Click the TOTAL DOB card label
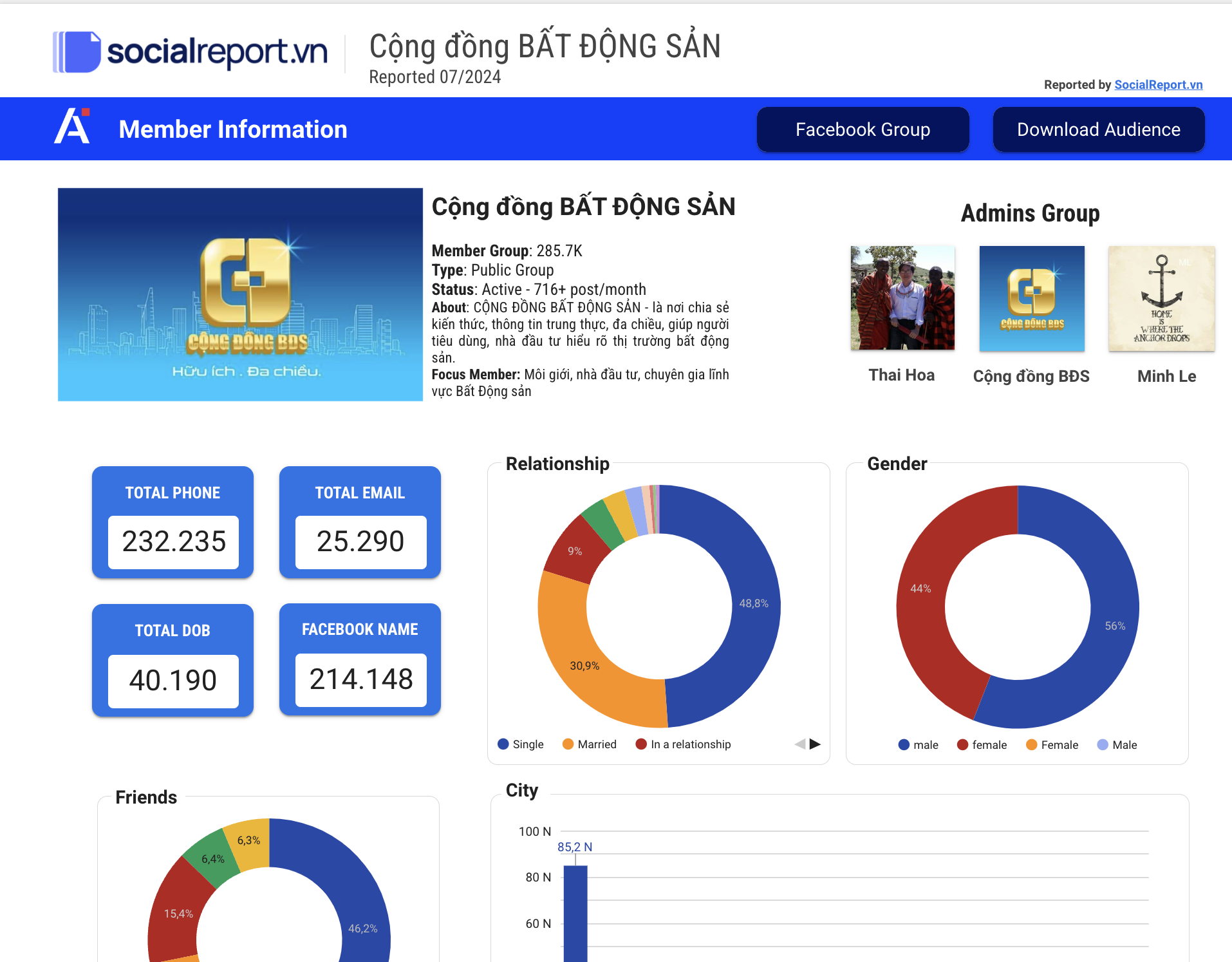The height and width of the screenshot is (962, 1232). coord(173,630)
